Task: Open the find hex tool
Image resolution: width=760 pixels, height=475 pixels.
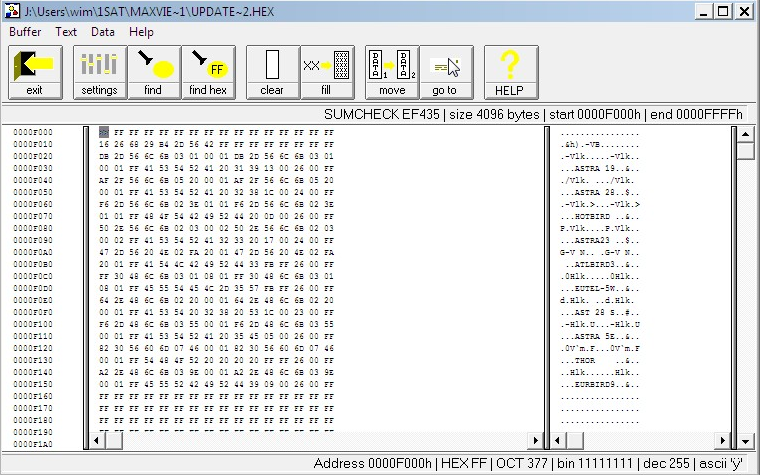Action: (x=208, y=72)
